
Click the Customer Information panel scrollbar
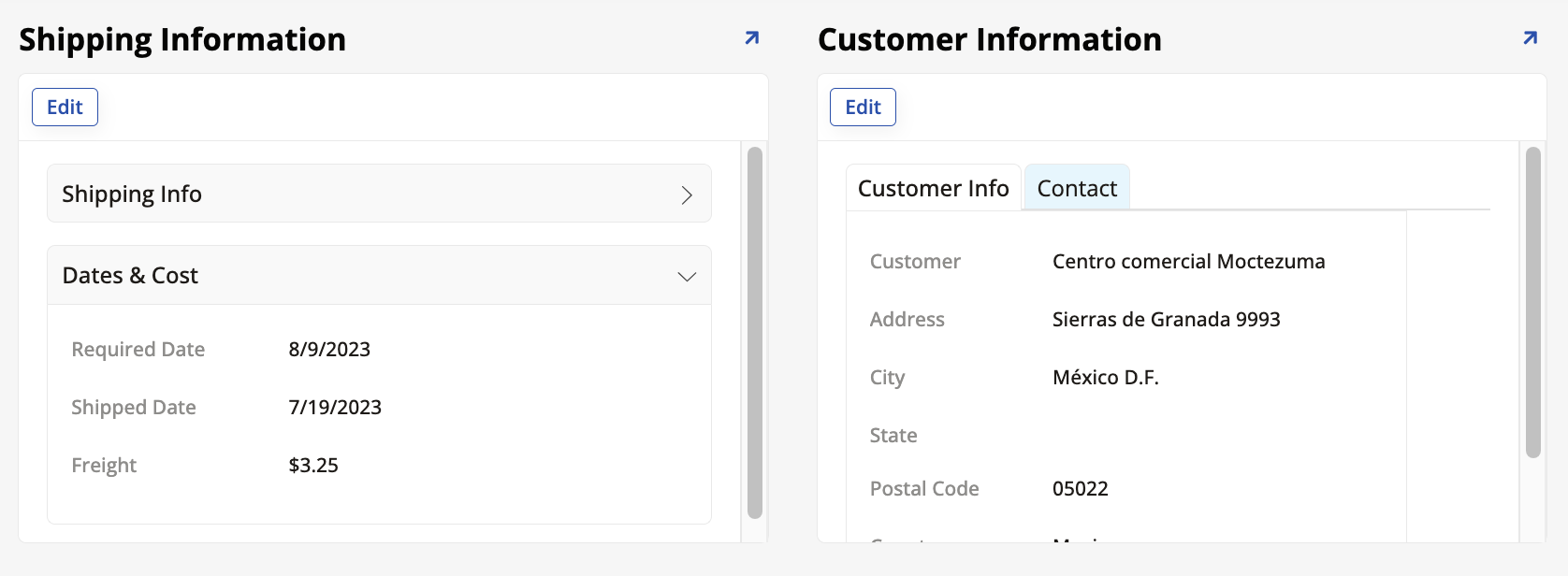tap(1532, 301)
